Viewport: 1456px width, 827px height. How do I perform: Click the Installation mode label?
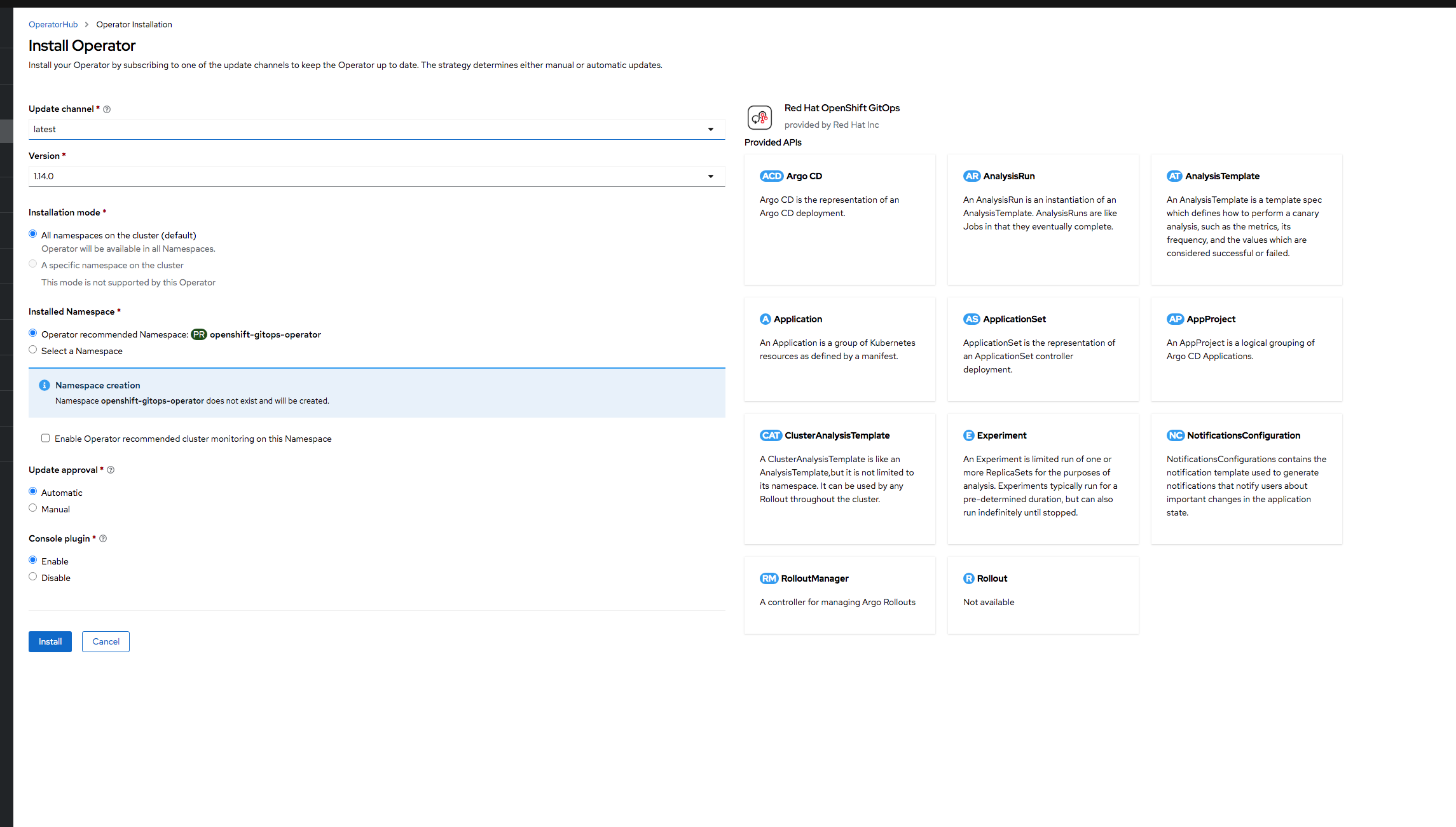(x=64, y=212)
